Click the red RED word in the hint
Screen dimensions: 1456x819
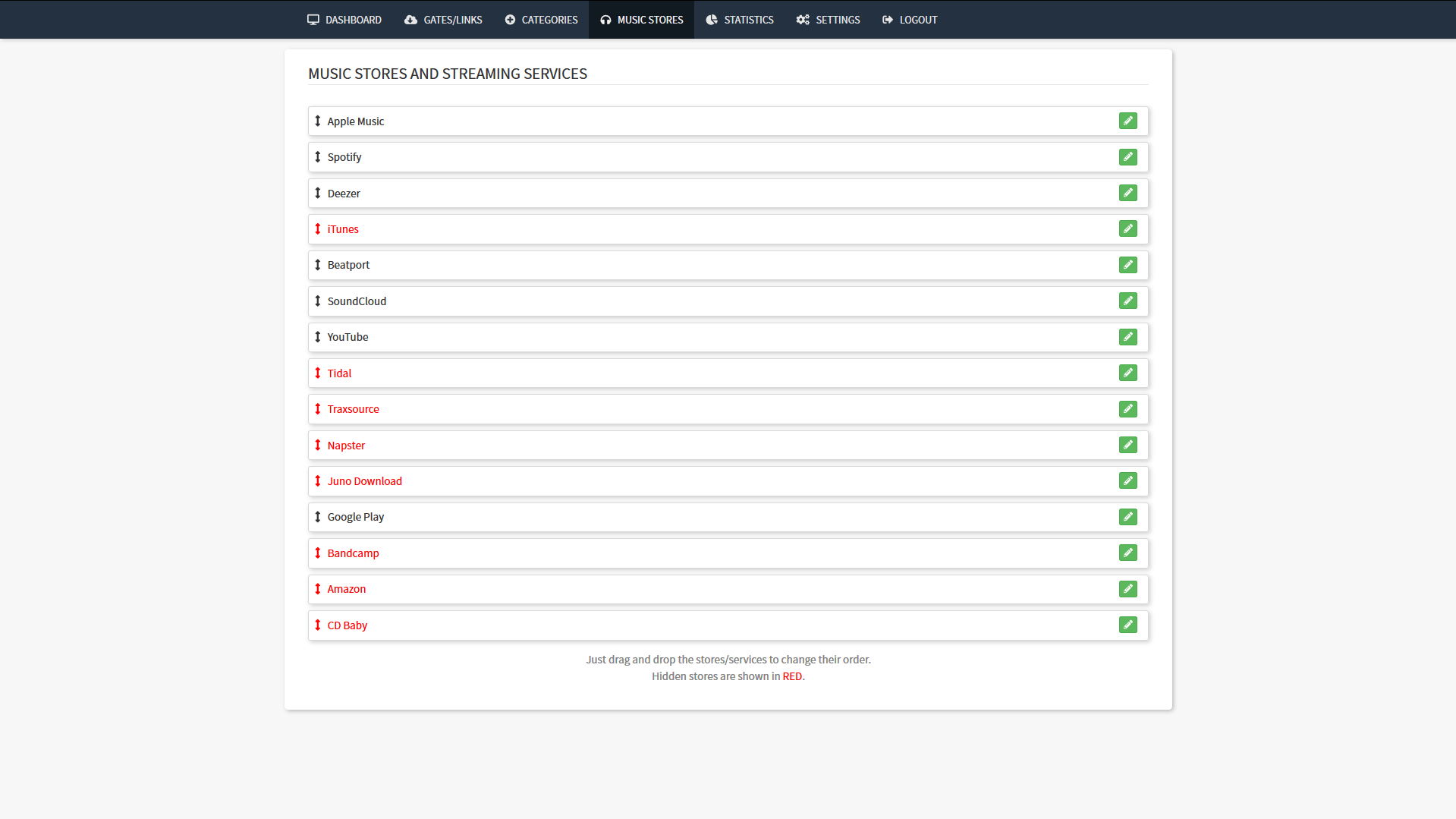click(x=792, y=676)
